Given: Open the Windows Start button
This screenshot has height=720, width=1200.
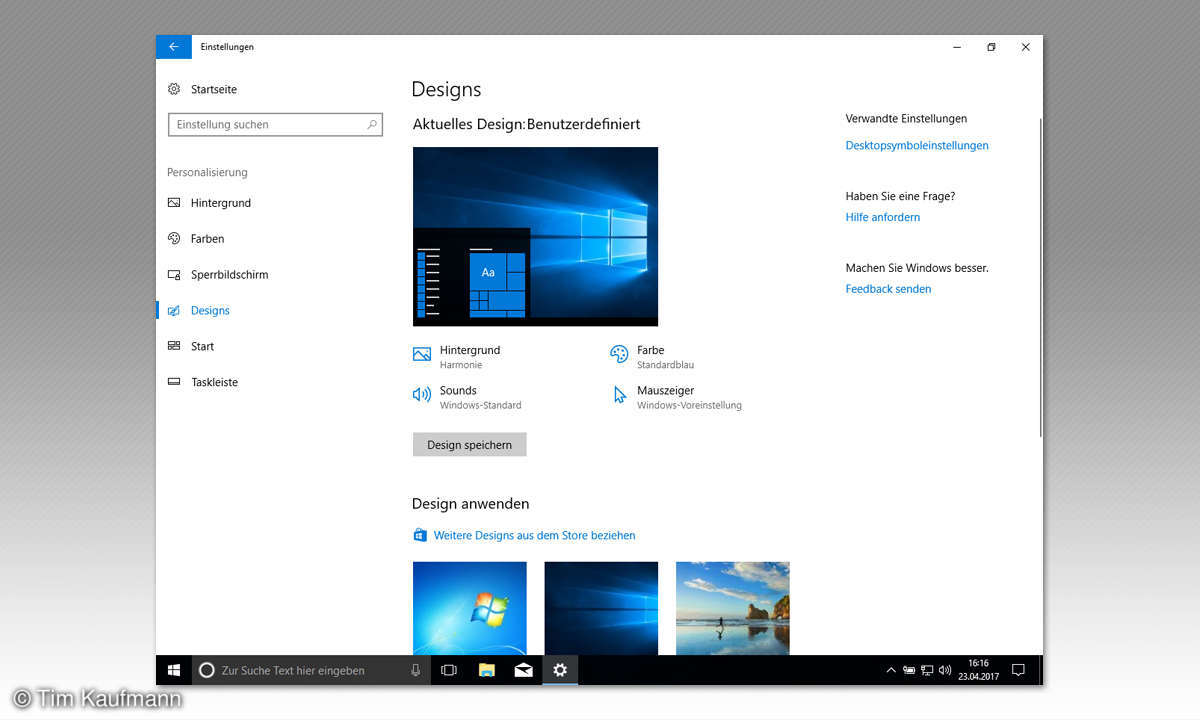Looking at the screenshot, I should coord(174,670).
